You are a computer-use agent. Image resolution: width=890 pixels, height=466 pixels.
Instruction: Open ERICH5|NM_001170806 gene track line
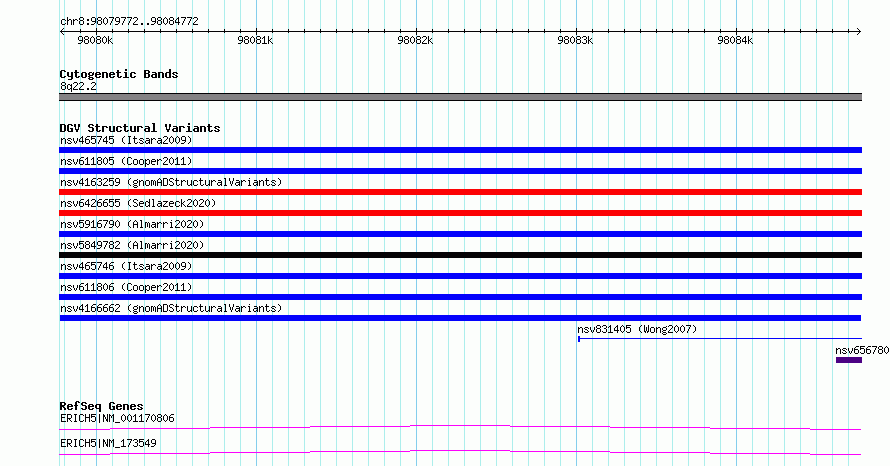click(x=460, y=427)
